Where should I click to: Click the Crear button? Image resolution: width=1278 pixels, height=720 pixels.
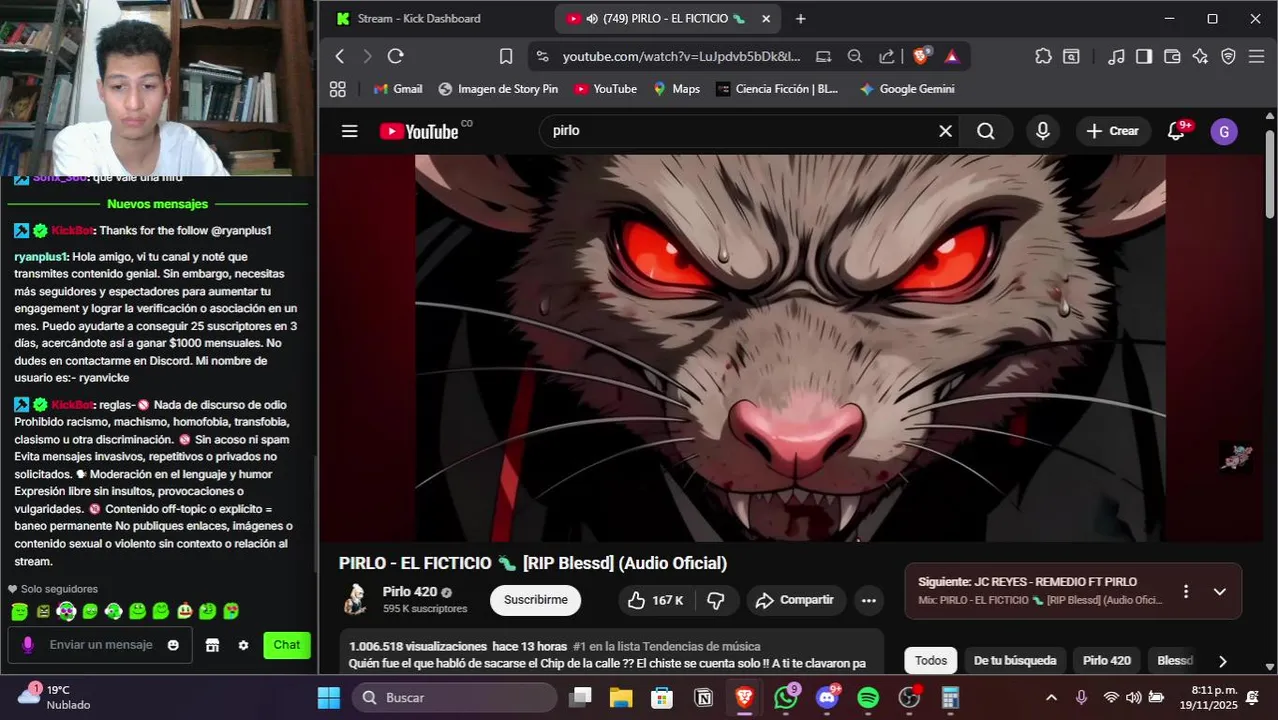1112,131
